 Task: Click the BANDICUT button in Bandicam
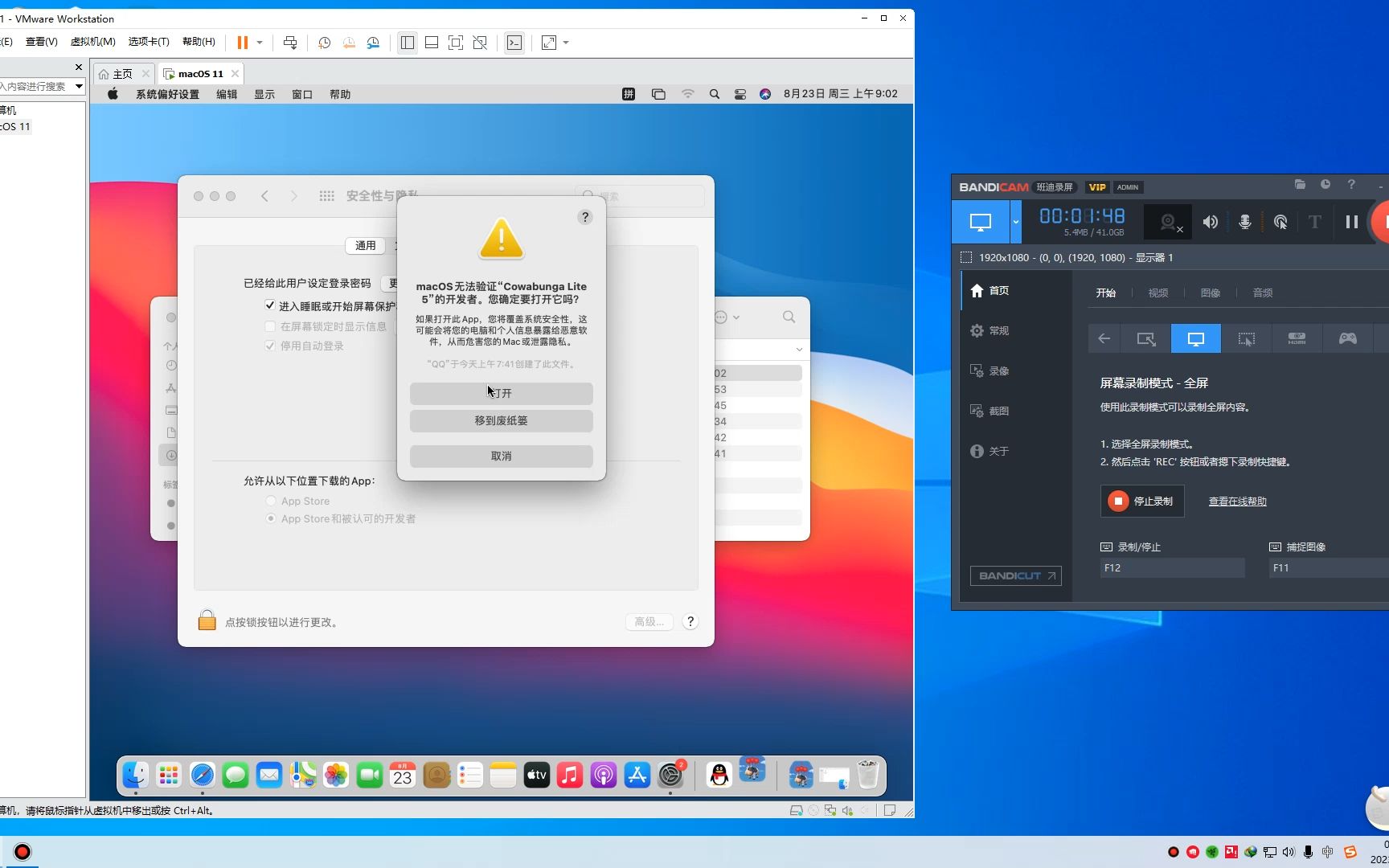(1015, 575)
